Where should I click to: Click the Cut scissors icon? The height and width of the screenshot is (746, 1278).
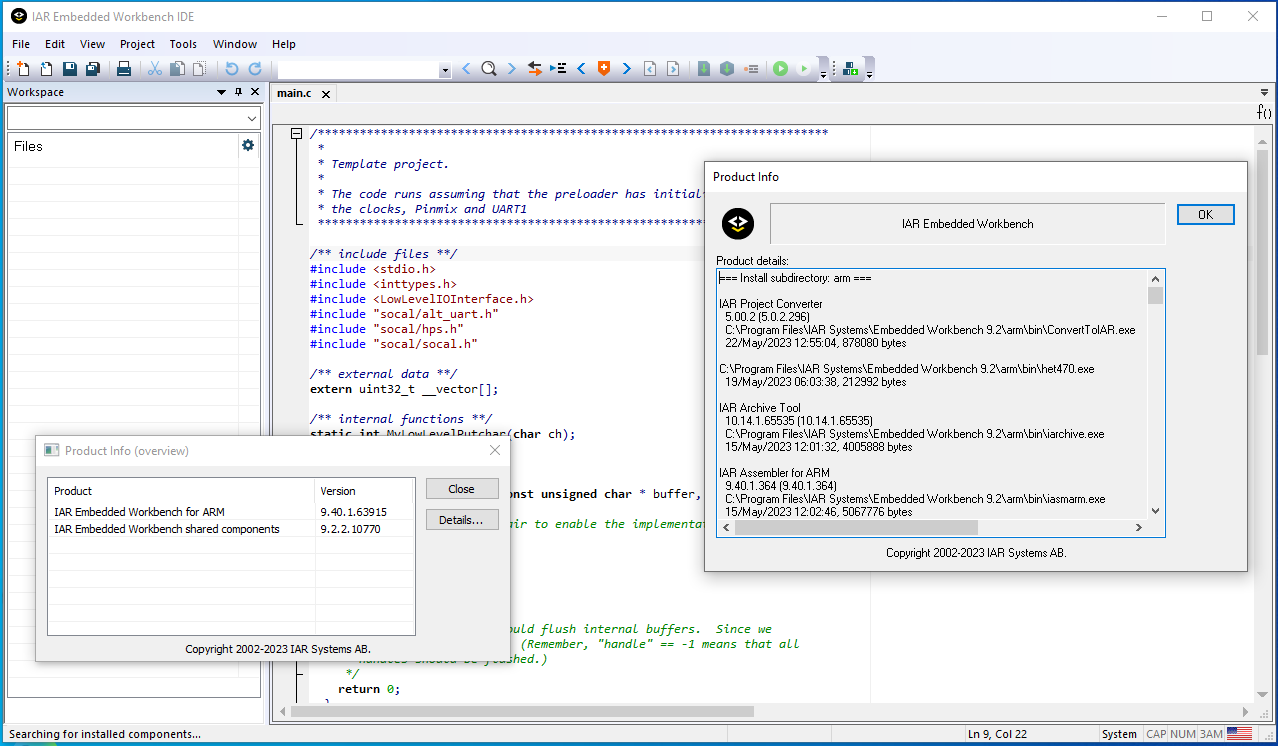click(x=155, y=69)
